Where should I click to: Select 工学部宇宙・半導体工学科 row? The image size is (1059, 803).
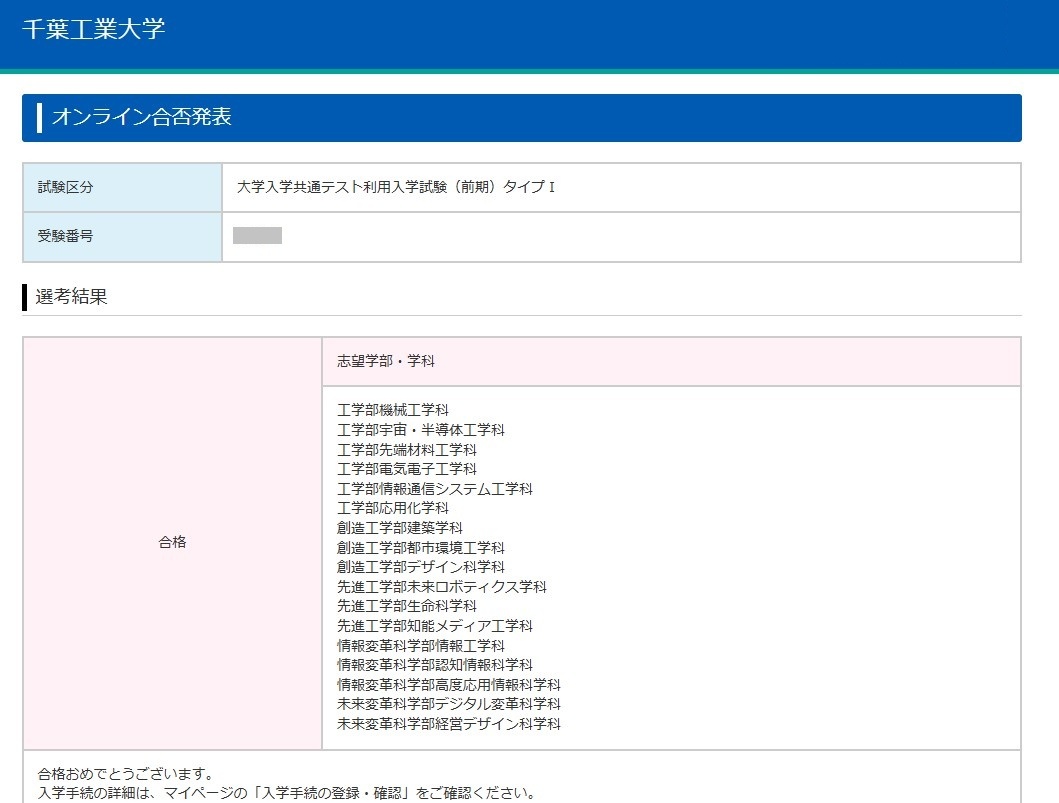coord(421,430)
